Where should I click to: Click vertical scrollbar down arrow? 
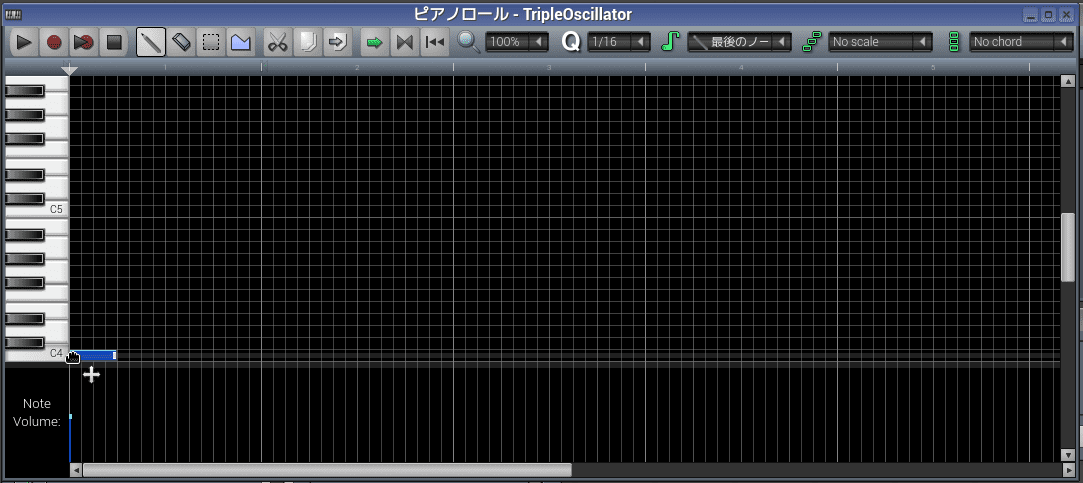pos(1068,455)
